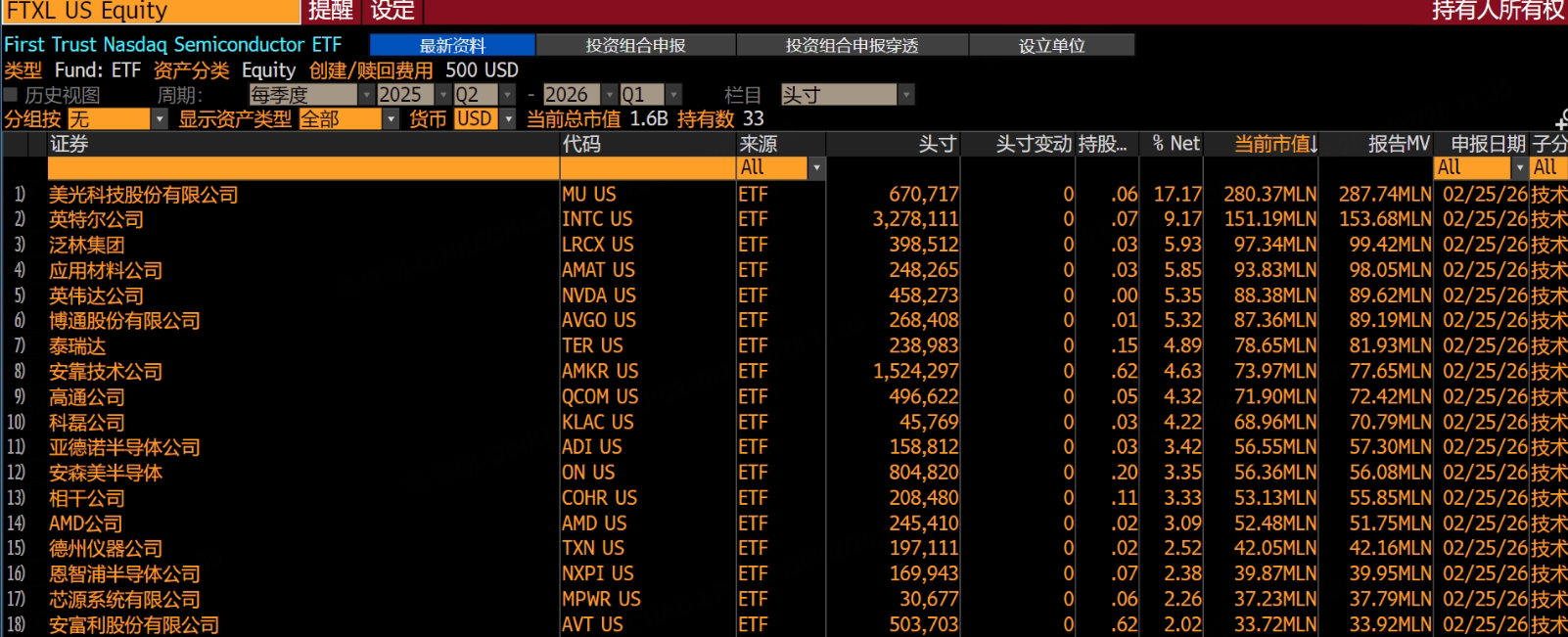Select the 美光科技股份有限公司 holding row

point(784,194)
